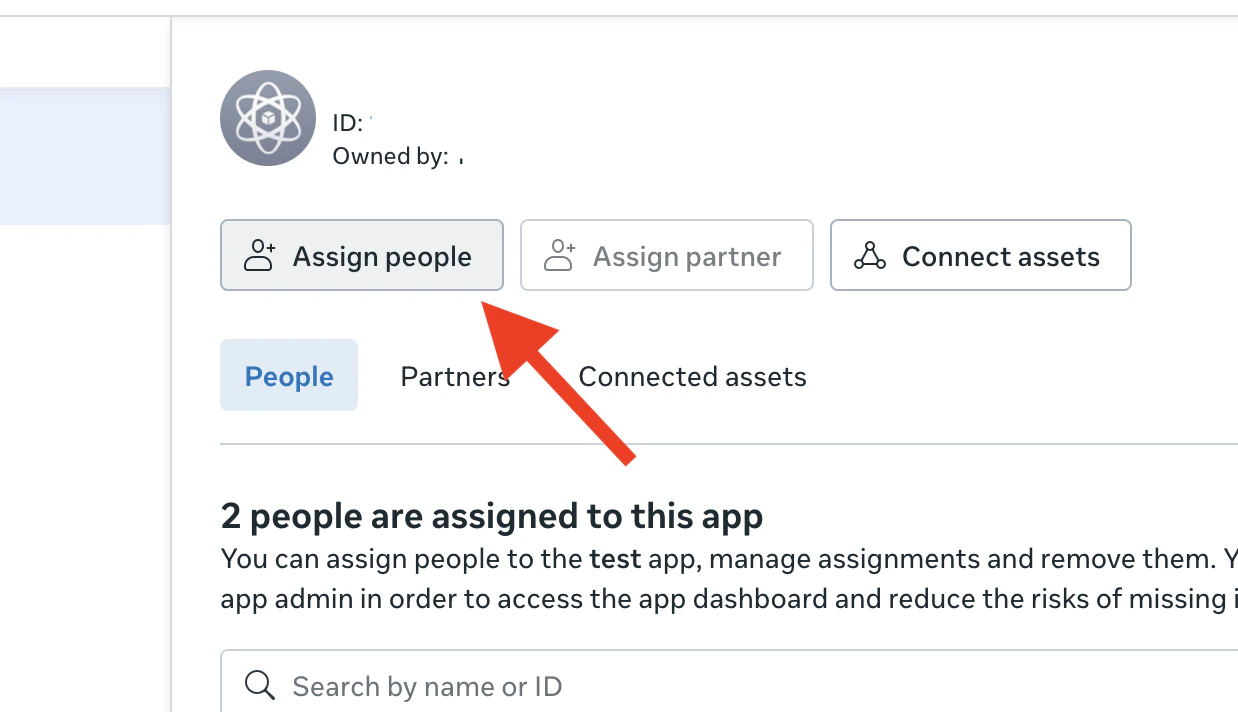Image resolution: width=1238 pixels, height=712 pixels.
Task: Click the Assign partner button
Action: pos(666,255)
